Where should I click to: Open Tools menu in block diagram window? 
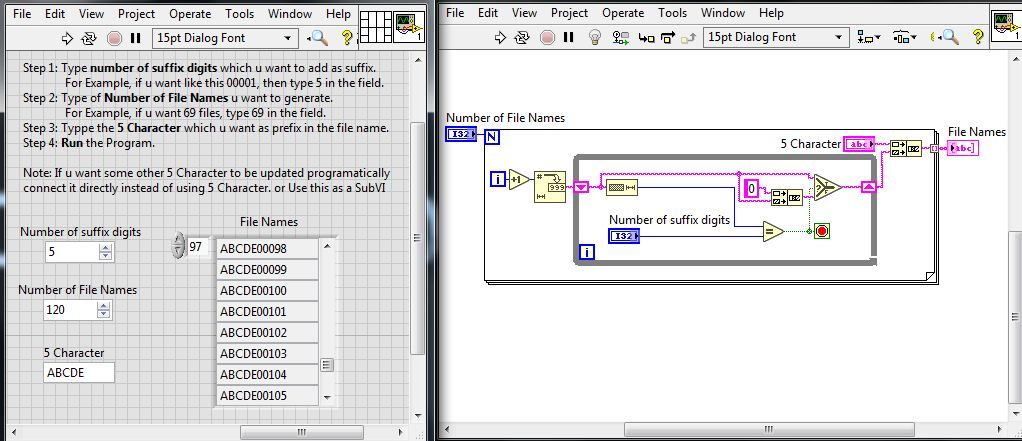pyautogui.click(x=672, y=13)
